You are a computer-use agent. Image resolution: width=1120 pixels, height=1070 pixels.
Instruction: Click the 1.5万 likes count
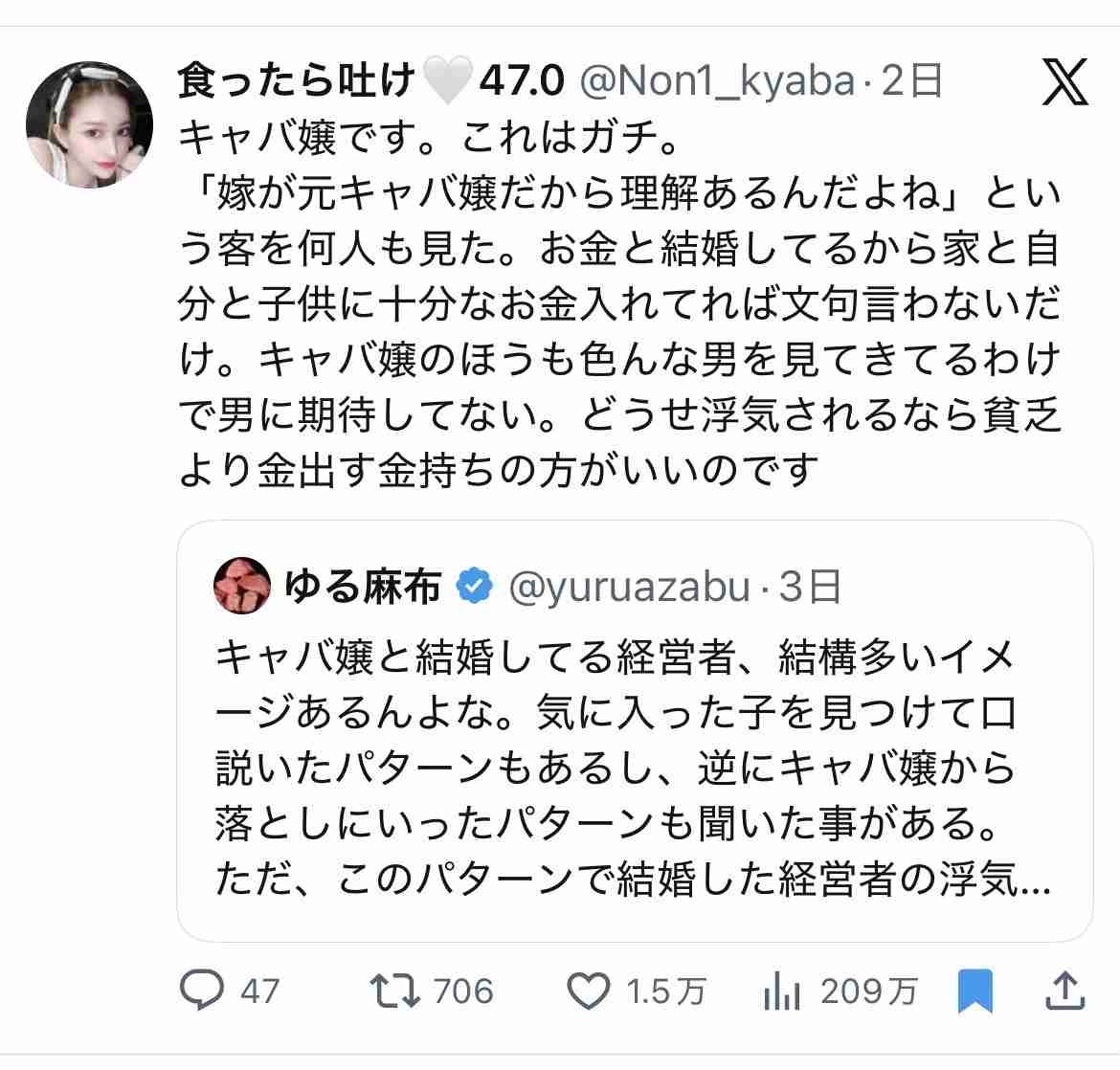(665, 991)
